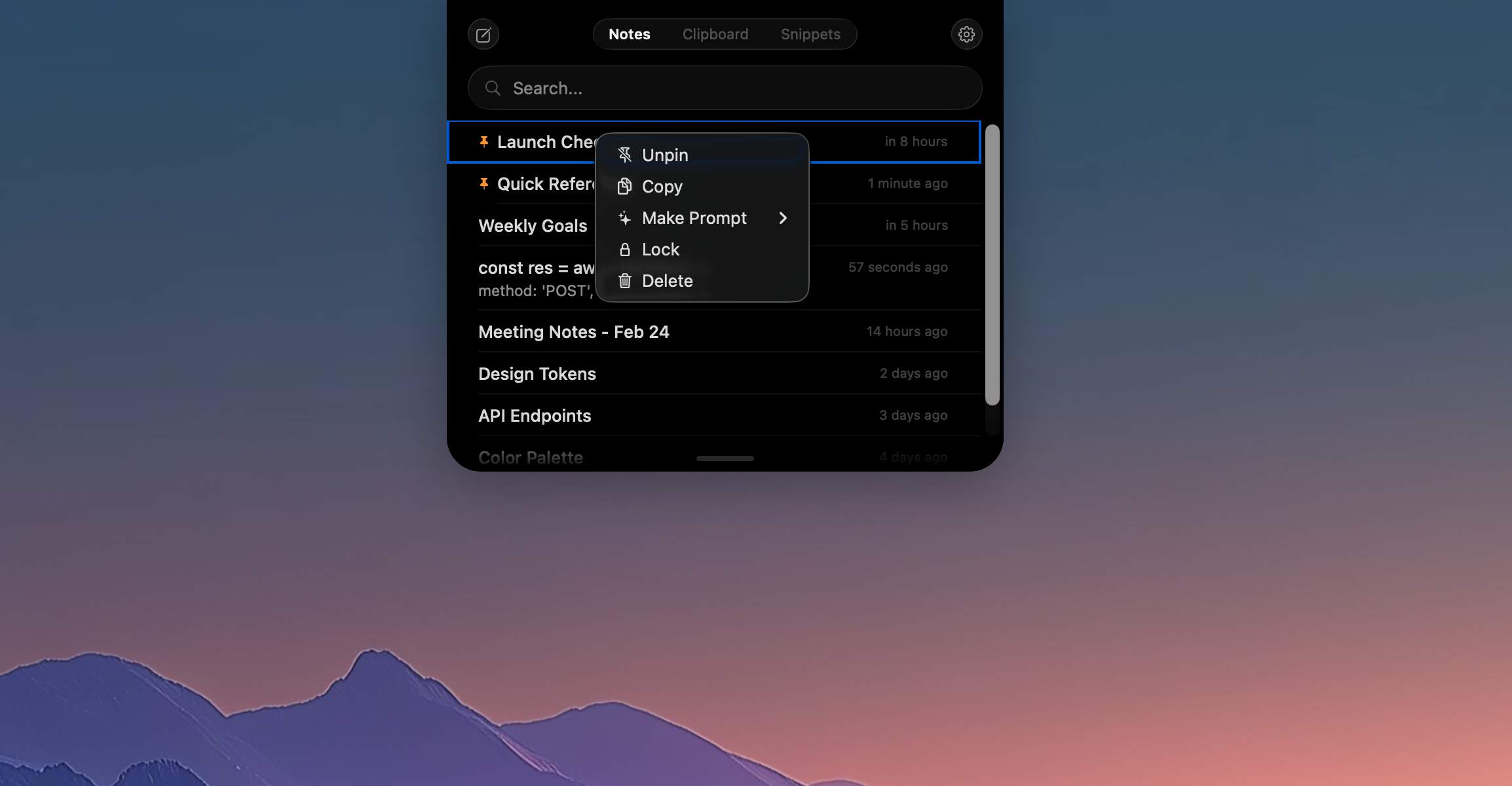
Task: Open the Meeting Notes - Feb 24 note
Action: click(x=573, y=331)
